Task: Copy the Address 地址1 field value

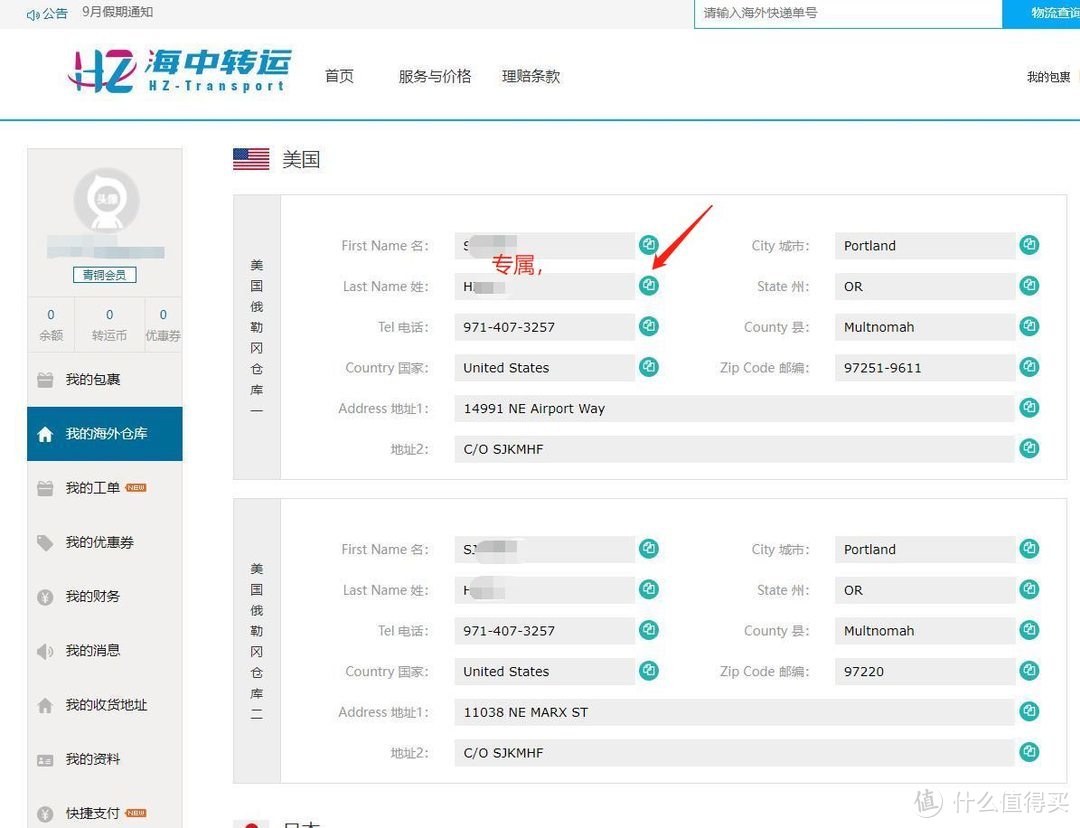Action: click(1029, 407)
